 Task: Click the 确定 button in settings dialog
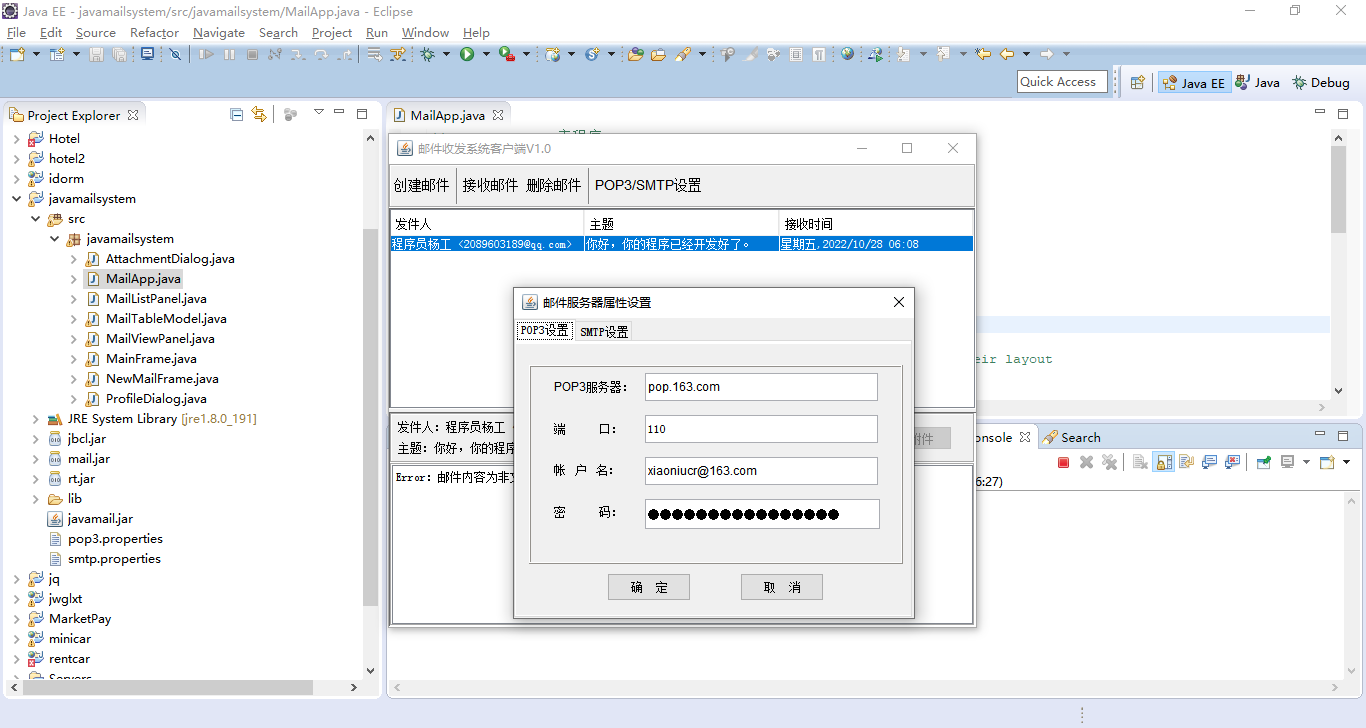click(649, 587)
